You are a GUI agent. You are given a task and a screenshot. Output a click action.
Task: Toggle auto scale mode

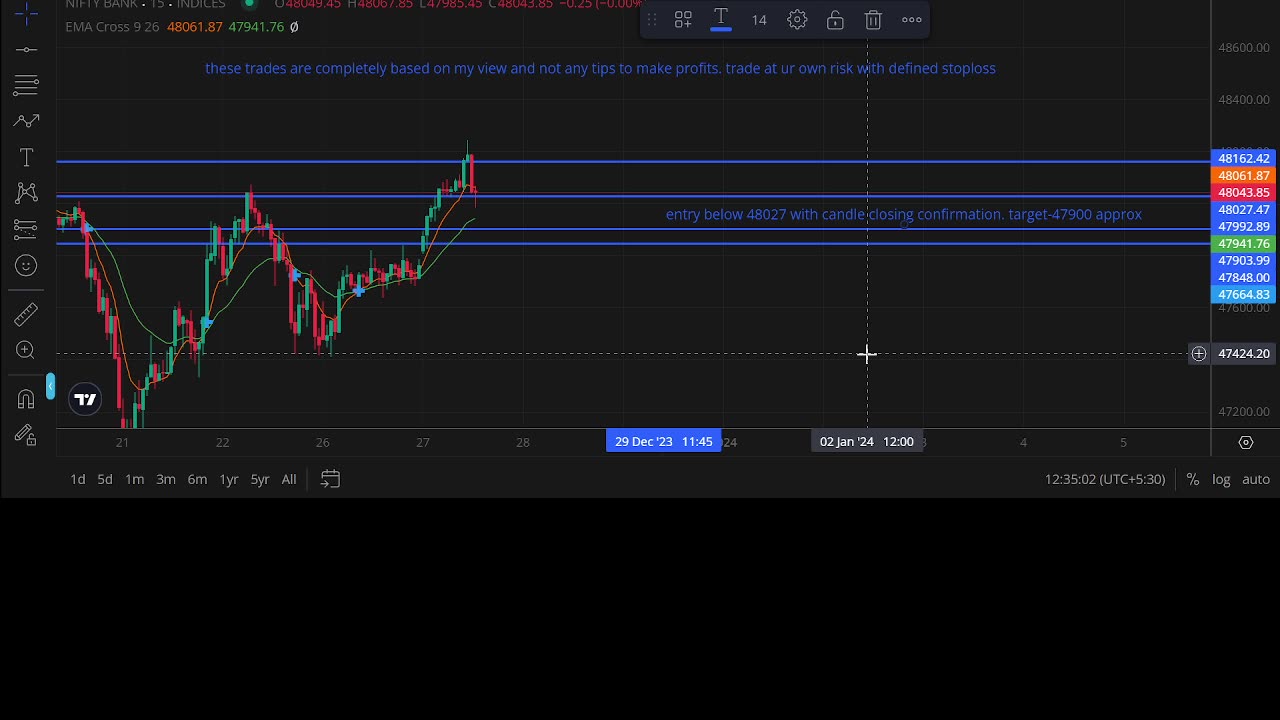tap(1256, 479)
